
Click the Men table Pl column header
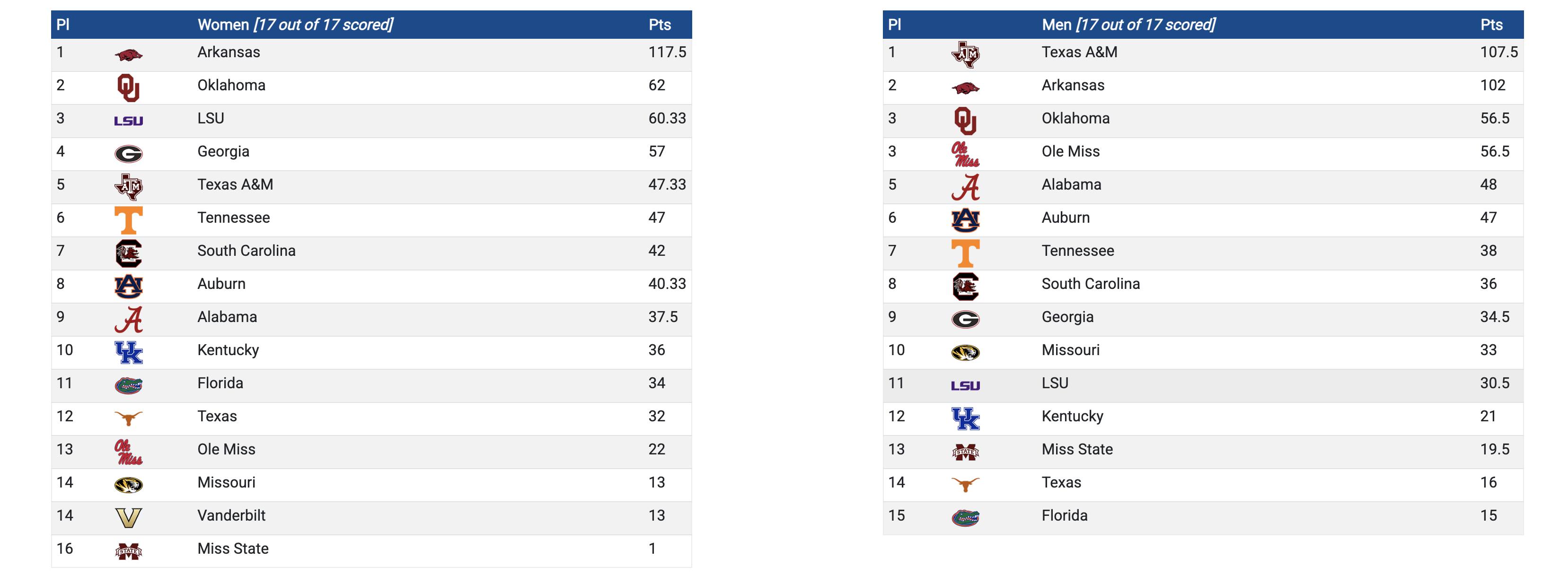click(894, 25)
